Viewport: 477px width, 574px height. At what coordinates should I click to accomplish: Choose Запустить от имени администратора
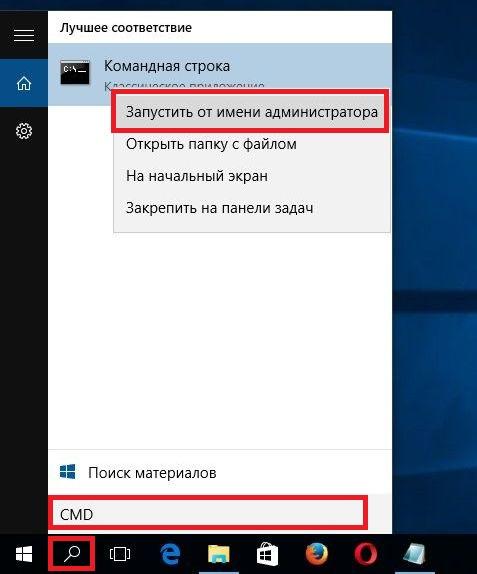click(x=251, y=112)
